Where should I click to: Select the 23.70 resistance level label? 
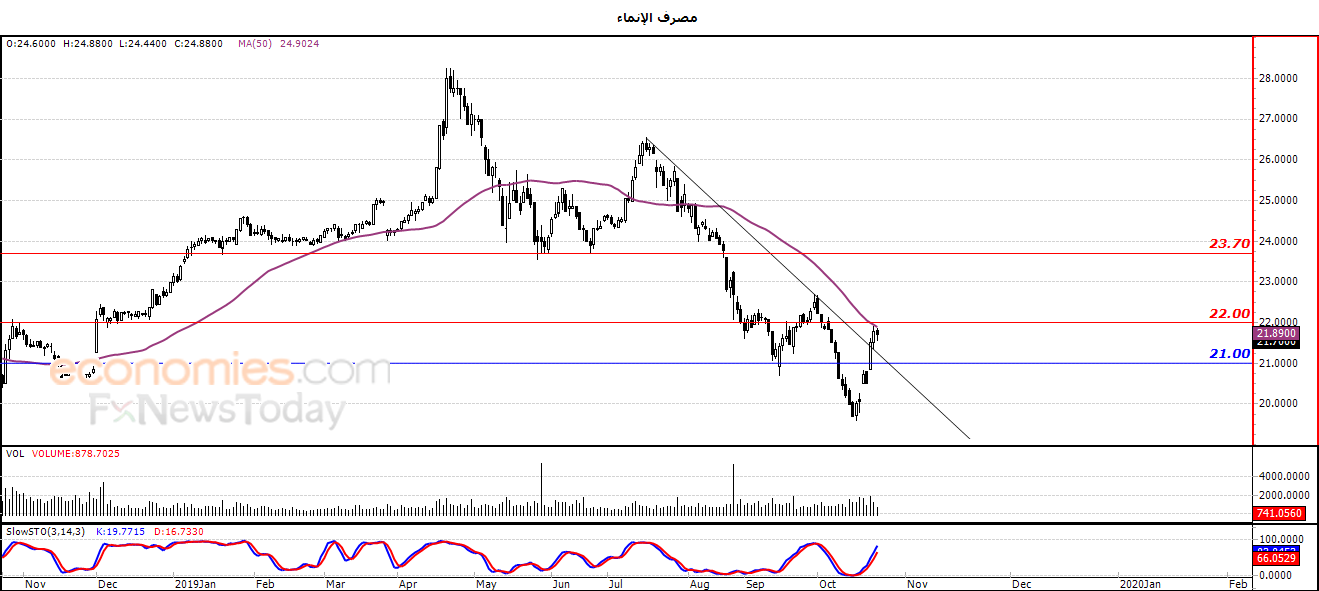tap(1230, 243)
